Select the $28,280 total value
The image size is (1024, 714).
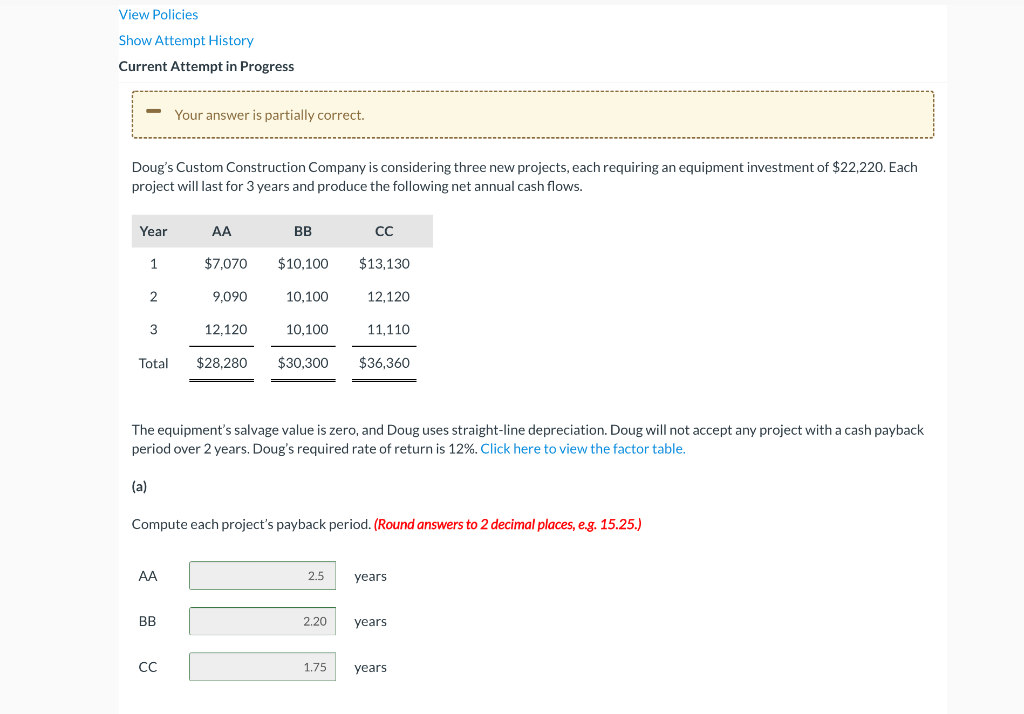point(221,363)
